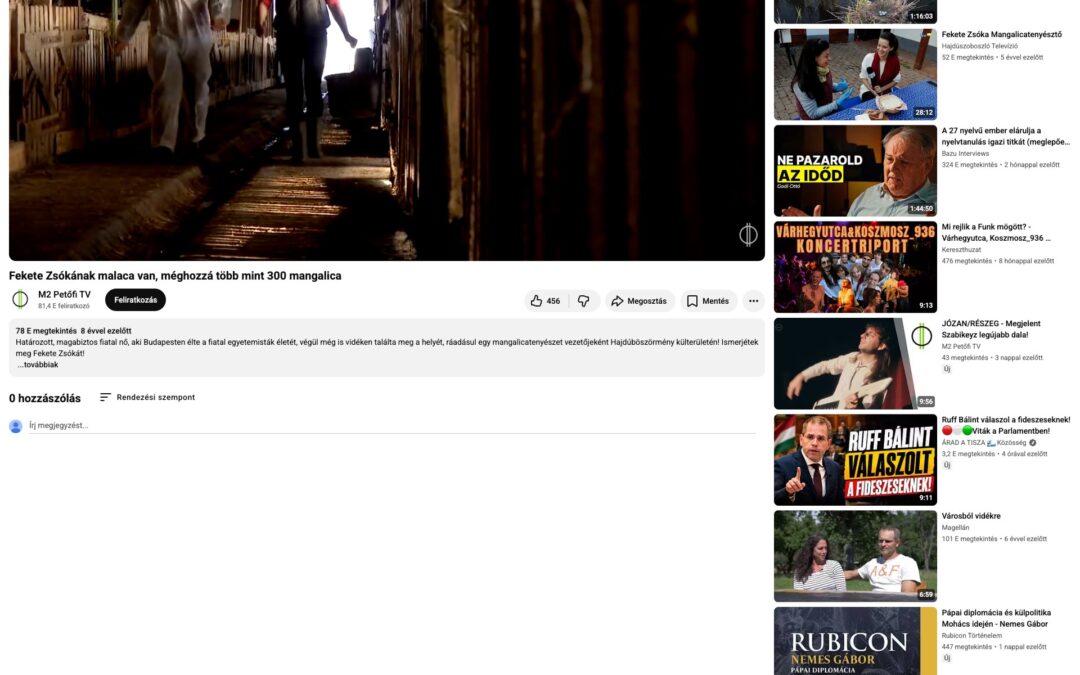Subscribe via Feliratkozás button
This screenshot has height=675, width=1080.
coord(136,300)
